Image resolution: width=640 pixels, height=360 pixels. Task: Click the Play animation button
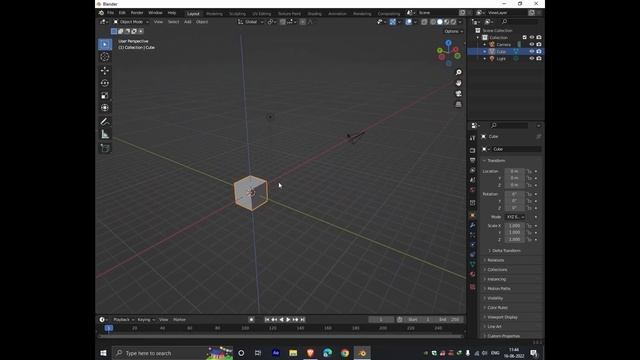click(288, 320)
